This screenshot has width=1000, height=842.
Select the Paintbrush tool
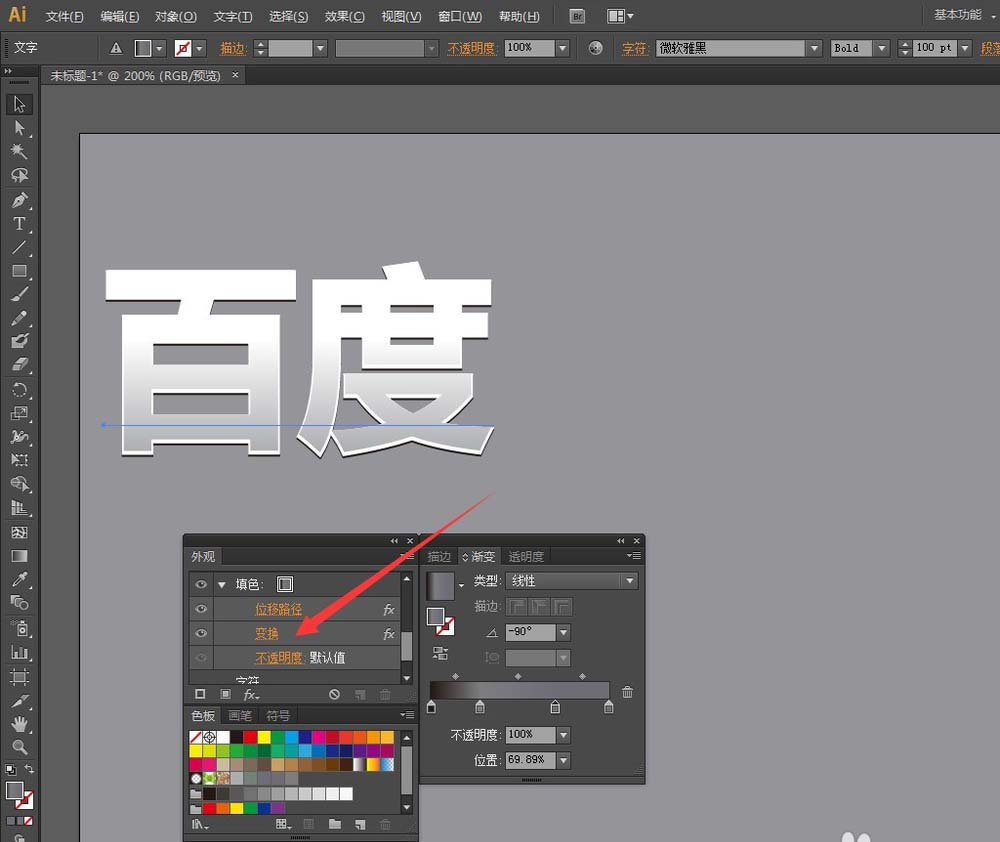(x=19, y=295)
